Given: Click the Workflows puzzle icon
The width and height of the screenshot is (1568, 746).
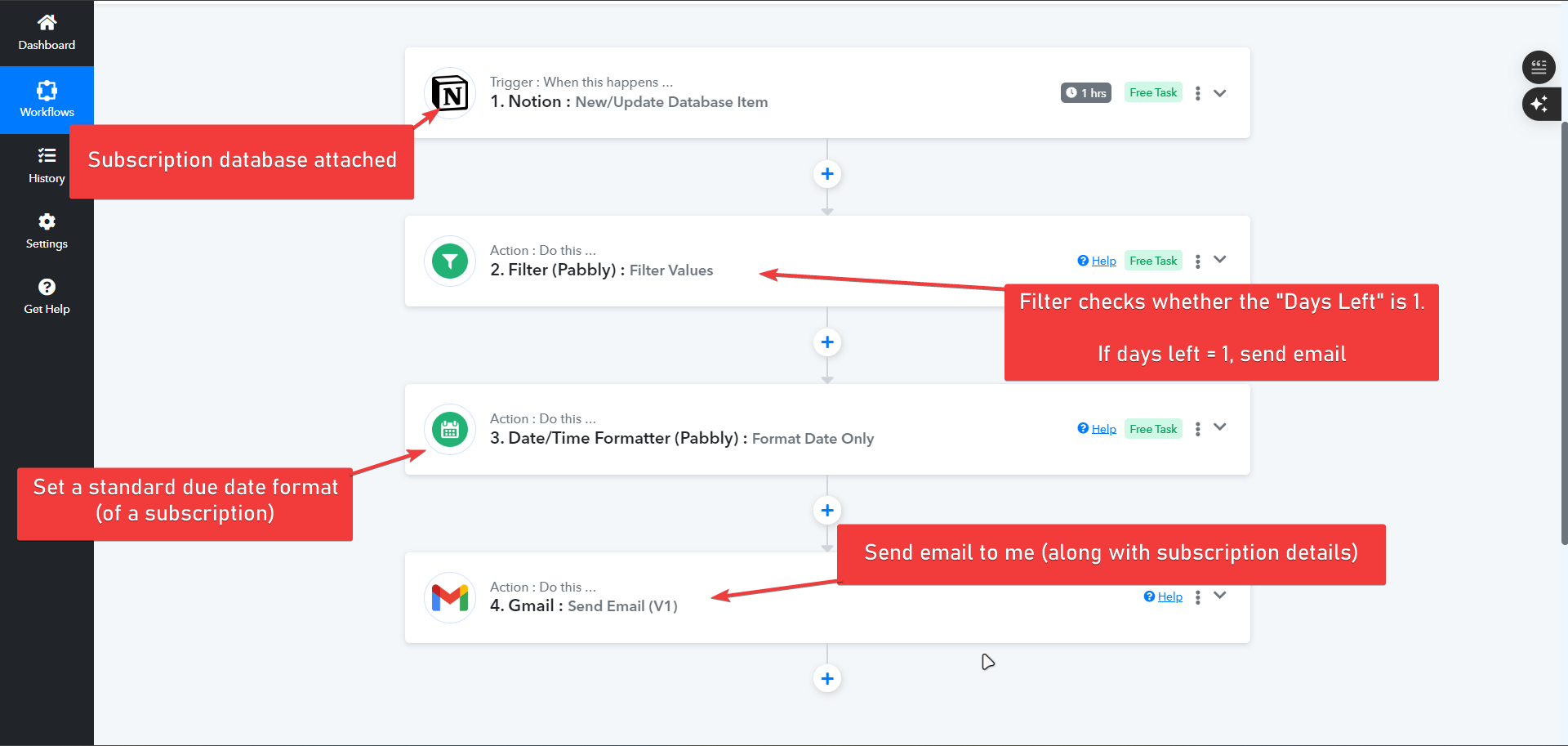Looking at the screenshot, I should coord(47,90).
